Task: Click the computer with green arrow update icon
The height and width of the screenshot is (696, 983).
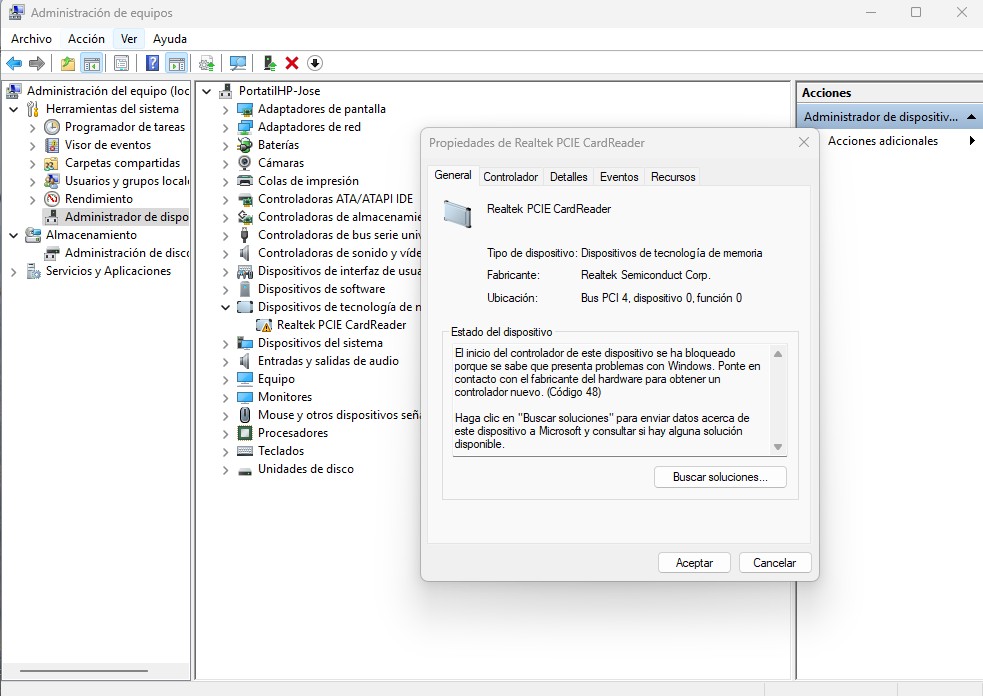Action: (270, 63)
